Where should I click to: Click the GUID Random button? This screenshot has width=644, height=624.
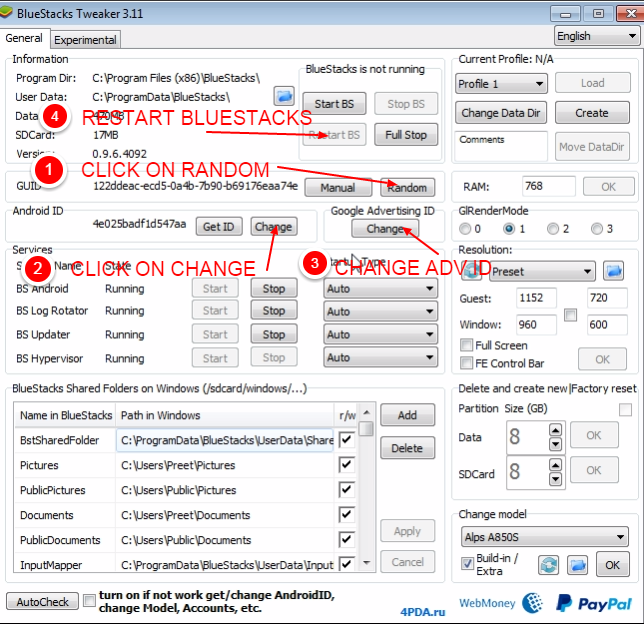(407, 188)
